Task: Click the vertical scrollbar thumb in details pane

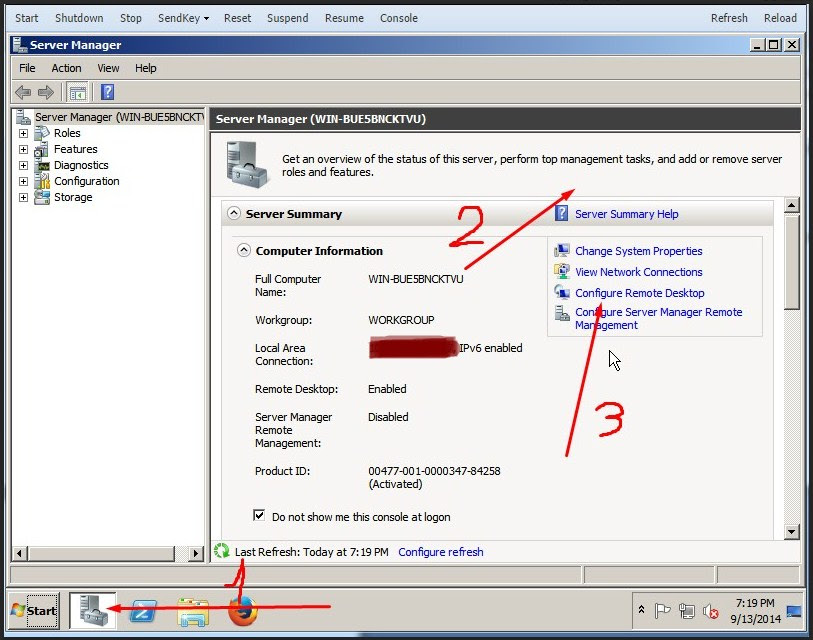Action: coord(792,262)
